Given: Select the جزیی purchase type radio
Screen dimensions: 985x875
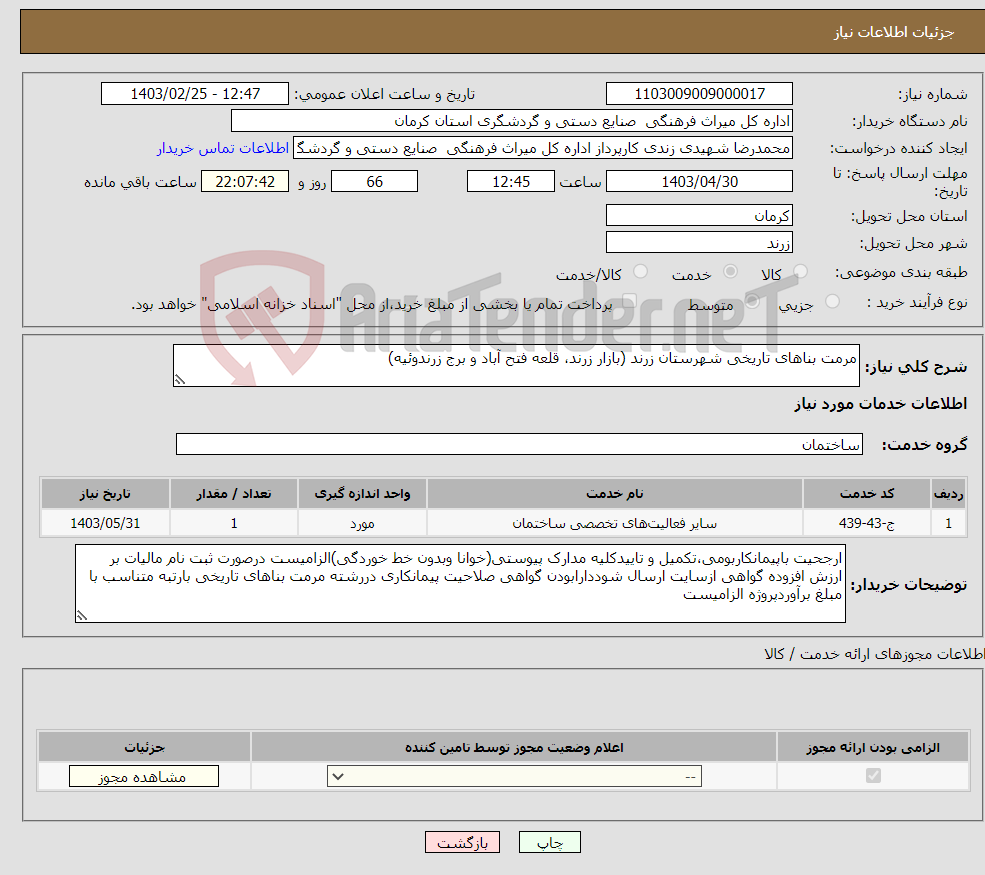Looking at the screenshot, I should tap(832, 302).
